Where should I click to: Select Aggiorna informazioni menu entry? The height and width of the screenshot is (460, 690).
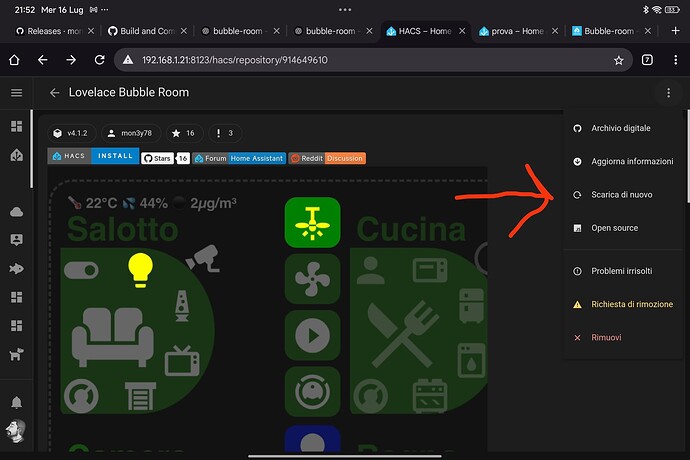click(x=623, y=162)
